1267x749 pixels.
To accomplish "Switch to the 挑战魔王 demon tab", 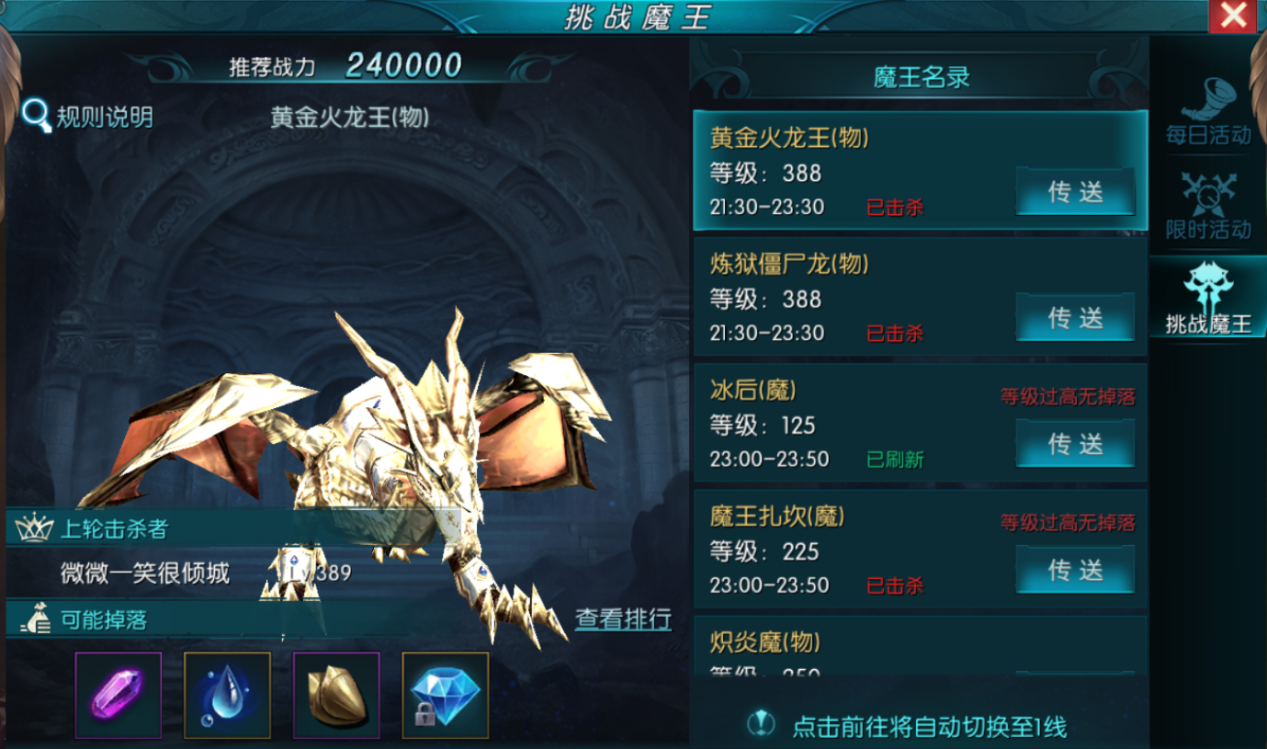I will pos(1208,297).
